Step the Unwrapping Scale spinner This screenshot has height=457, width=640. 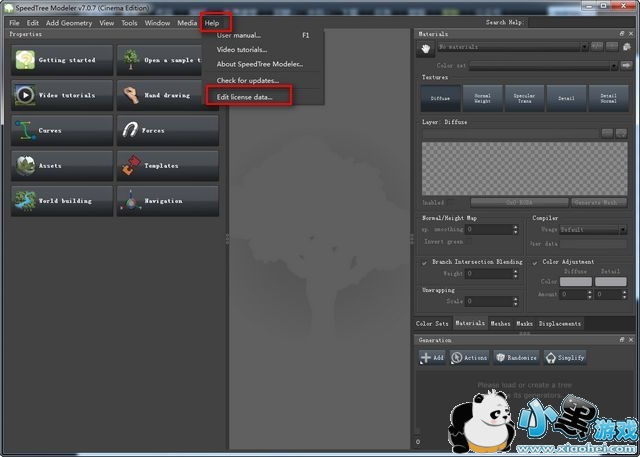coord(516,301)
